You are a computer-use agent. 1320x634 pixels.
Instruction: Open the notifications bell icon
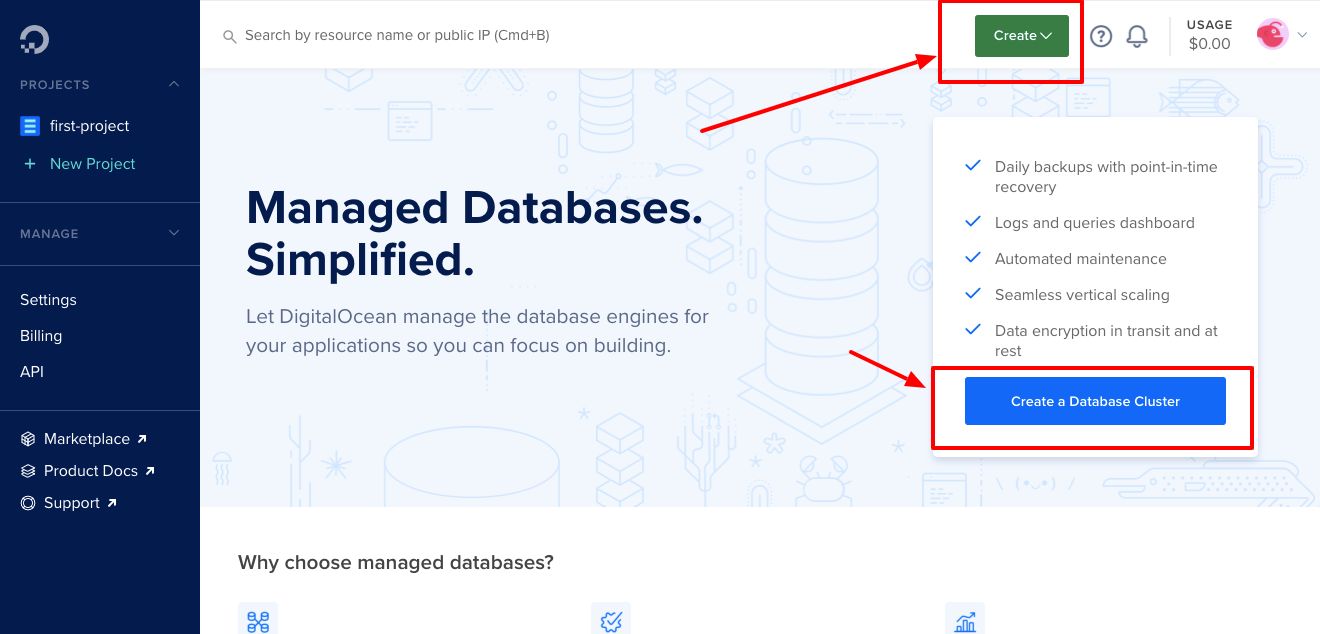coord(1137,36)
